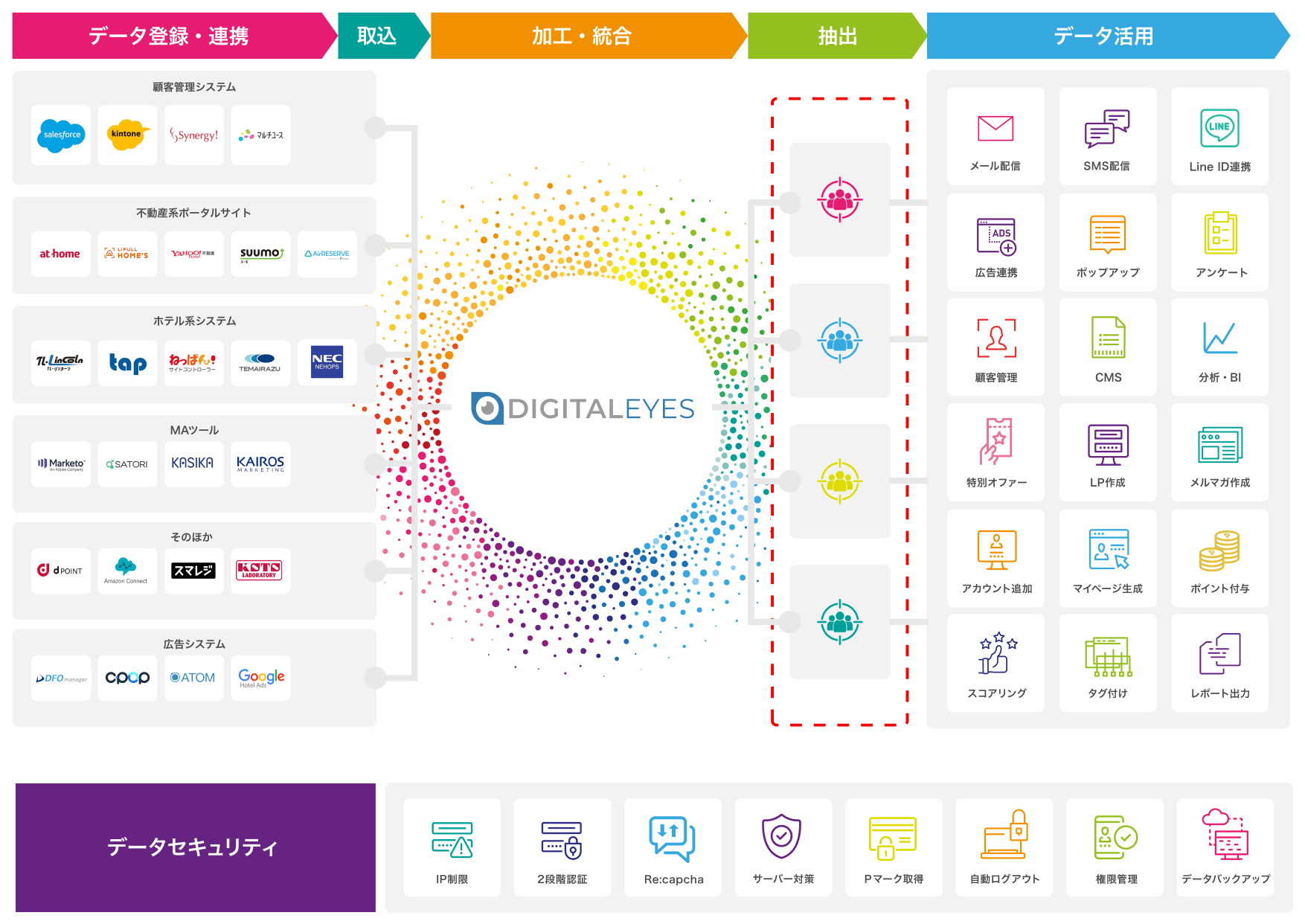Select the LIFULL HOME'S logo
1305x924 pixels.
tap(127, 254)
